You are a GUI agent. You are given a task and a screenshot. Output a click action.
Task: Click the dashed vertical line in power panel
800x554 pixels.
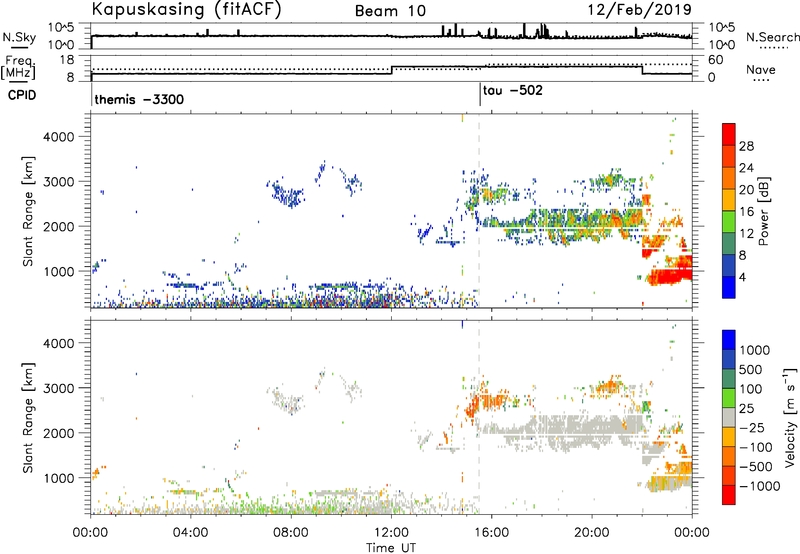(x=479, y=211)
